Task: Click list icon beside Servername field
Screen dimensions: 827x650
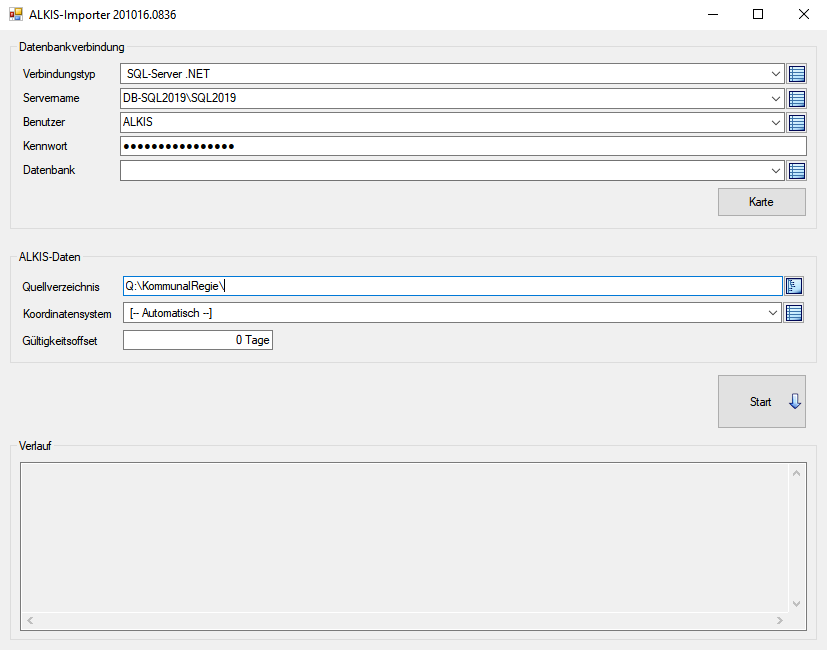Action: pos(796,98)
